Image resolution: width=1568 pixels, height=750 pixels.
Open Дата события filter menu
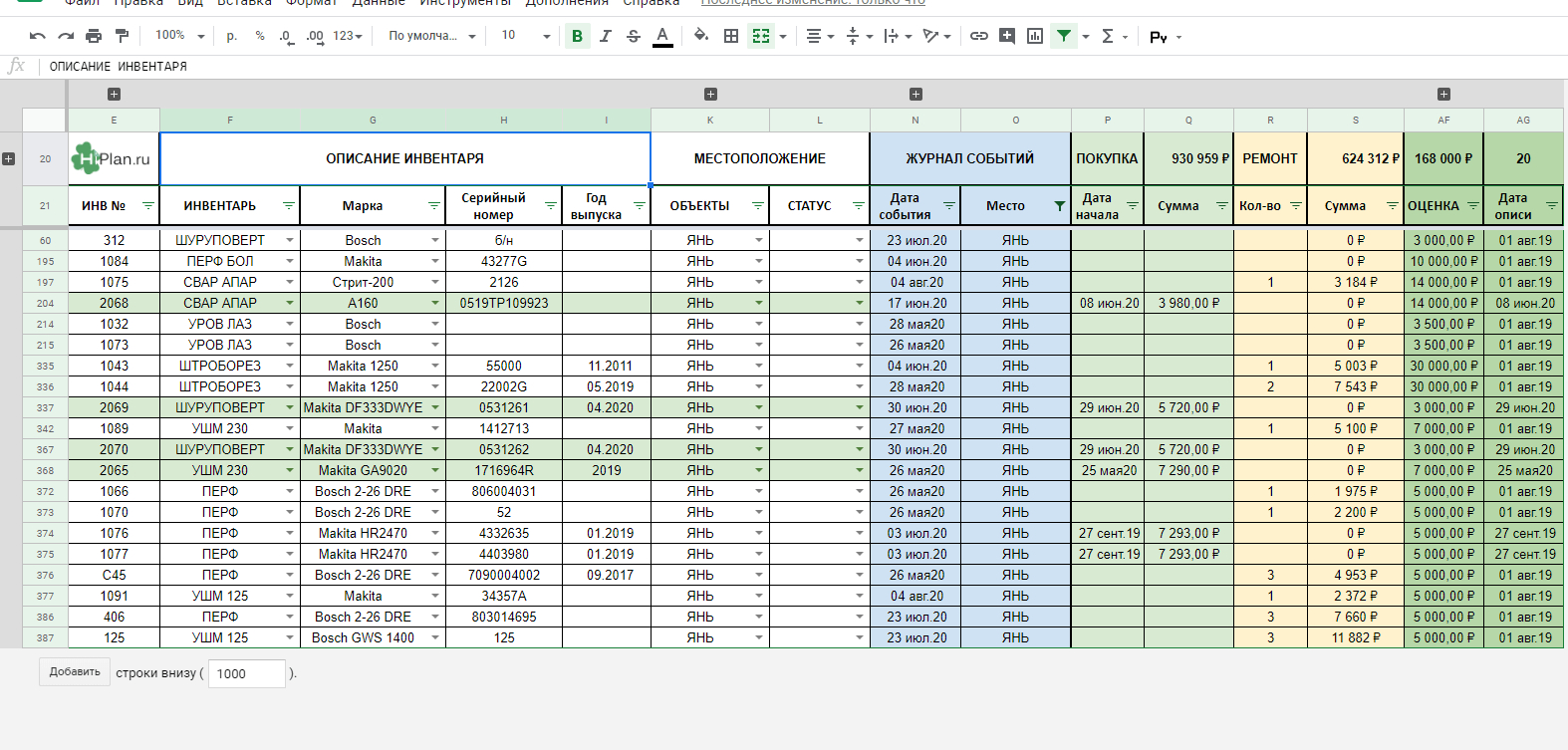coord(949,206)
